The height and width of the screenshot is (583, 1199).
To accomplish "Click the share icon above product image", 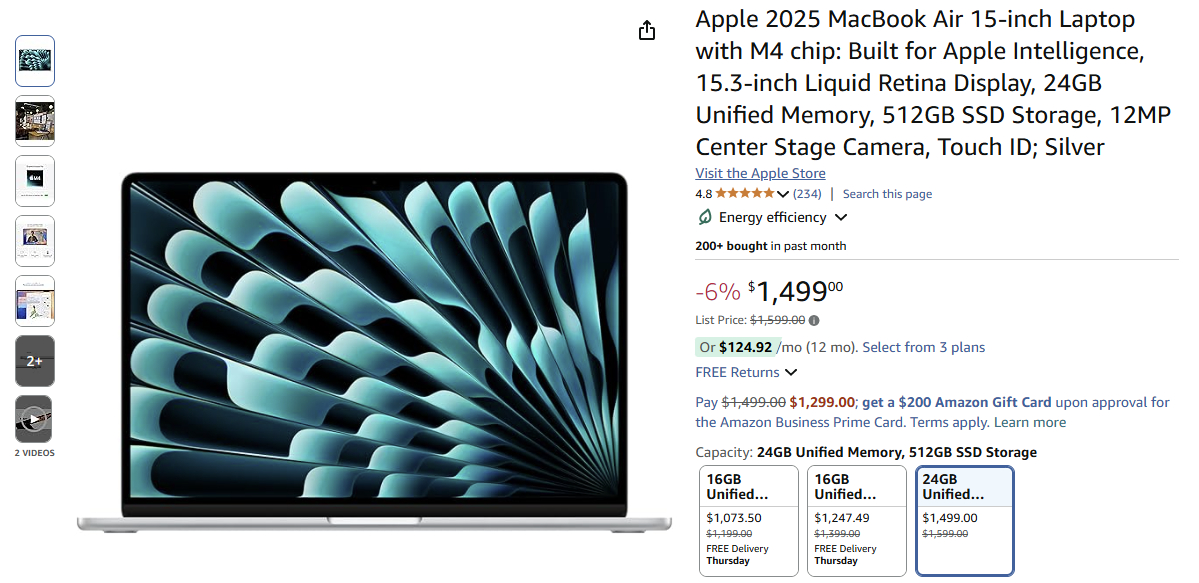I will coord(647,30).
